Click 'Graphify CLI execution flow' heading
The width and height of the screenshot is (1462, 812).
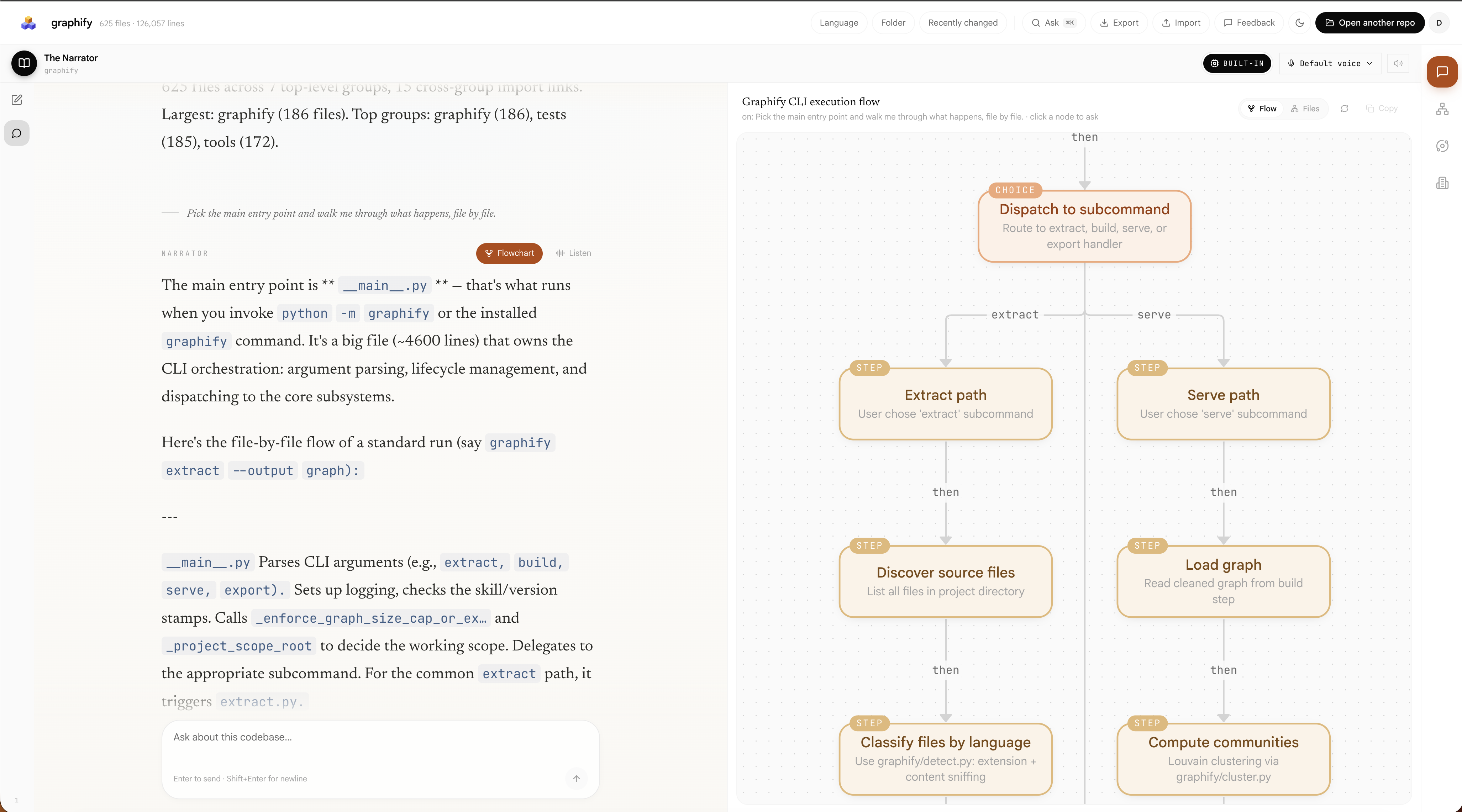tap(810, 101)
